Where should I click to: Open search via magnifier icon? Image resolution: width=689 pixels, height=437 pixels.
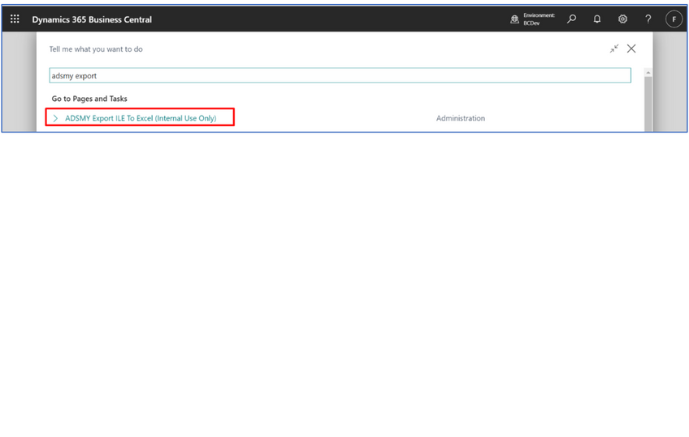coord(571,19)
